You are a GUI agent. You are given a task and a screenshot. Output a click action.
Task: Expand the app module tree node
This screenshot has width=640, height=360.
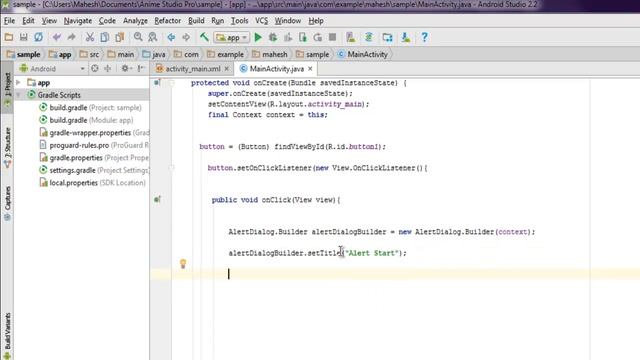click(x=18, y=82)
